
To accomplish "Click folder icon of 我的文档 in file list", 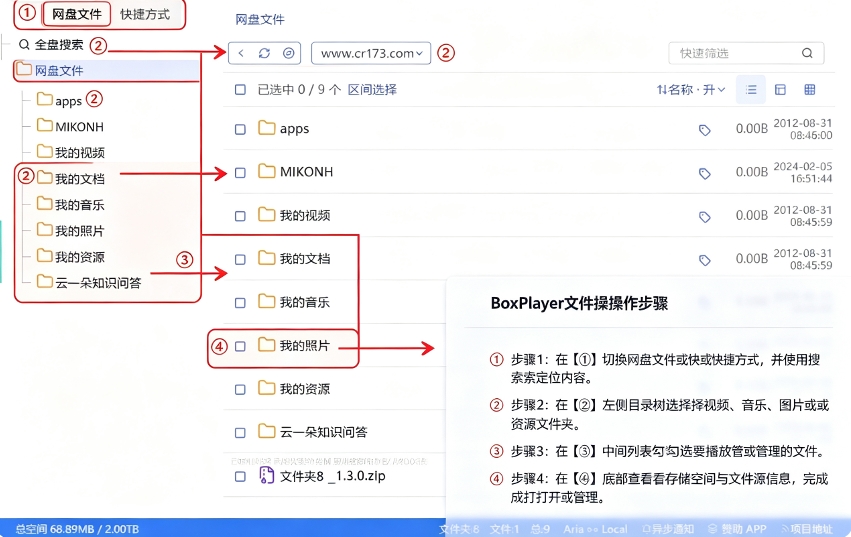I will click(x=266, y=258).
